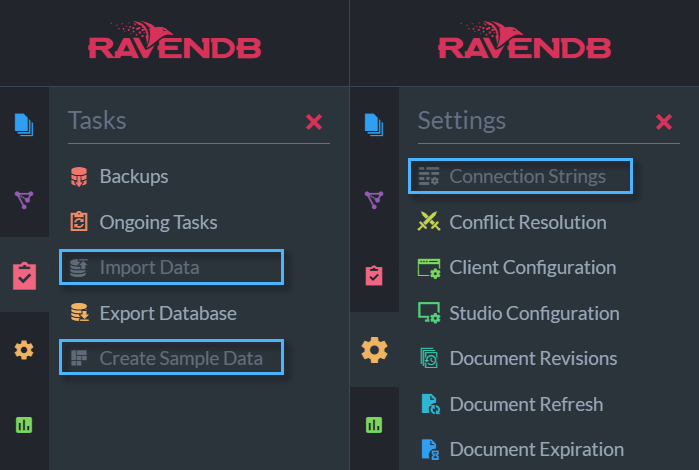699x470 pixels.
Task: Open Settings gear icon in the left panel's sidebar
Action: [24, 350]
